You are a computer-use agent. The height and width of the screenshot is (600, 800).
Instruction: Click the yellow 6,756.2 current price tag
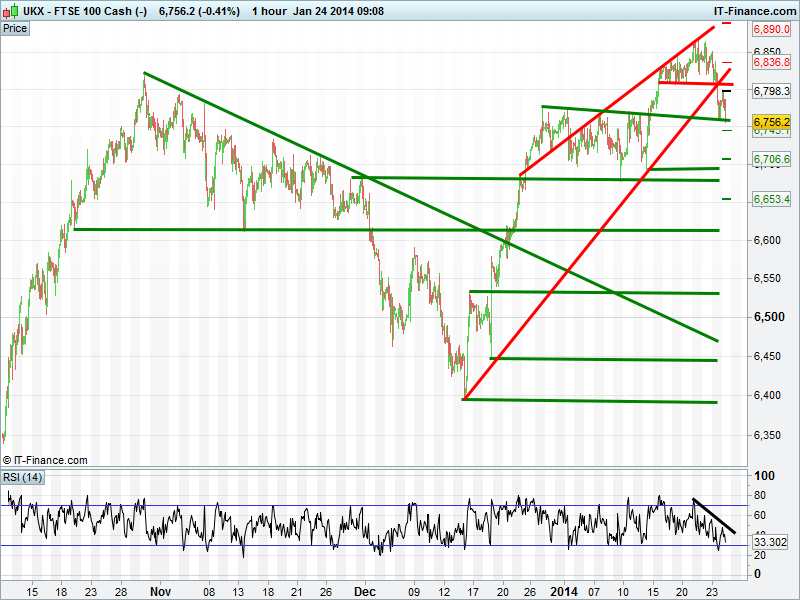coord(771,122)
